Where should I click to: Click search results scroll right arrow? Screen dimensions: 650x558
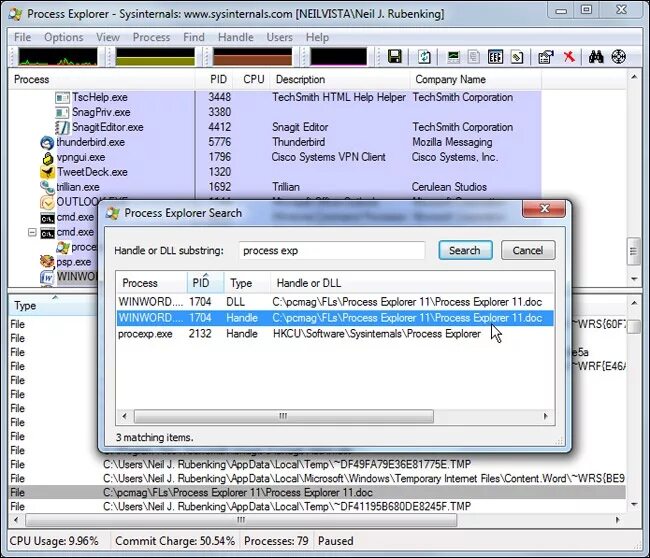click(545, 416)
